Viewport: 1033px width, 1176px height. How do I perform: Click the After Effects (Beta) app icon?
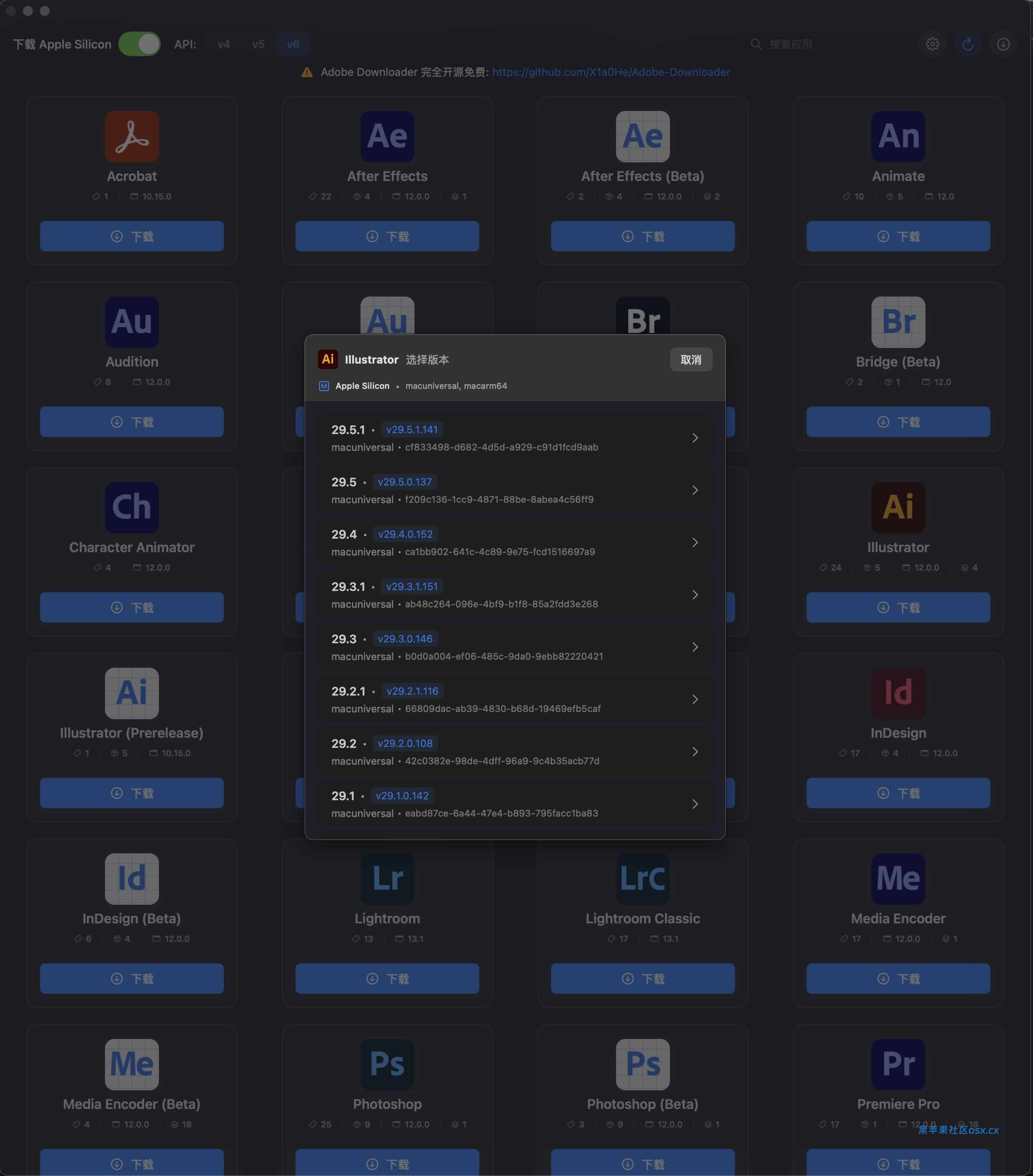(x=643, y=136)
